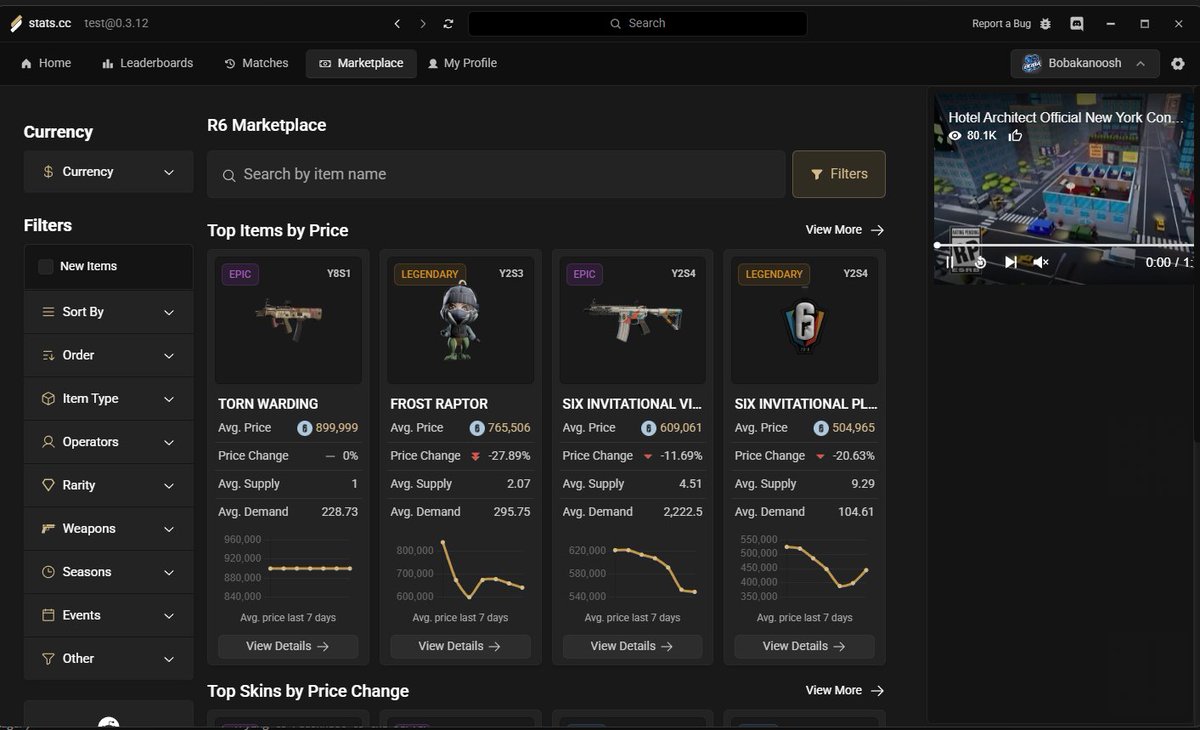Expand Rarity filter chevron
This screenshot has width=1200, height=730.
point(169,486)
